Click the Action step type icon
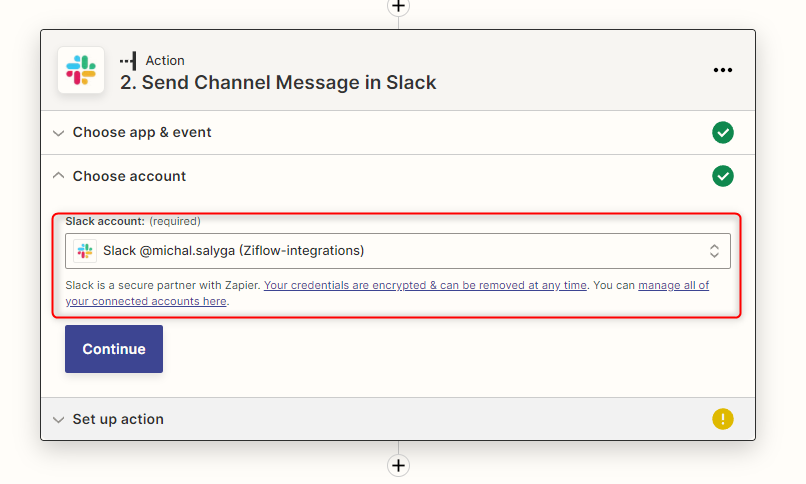The image size is (806, 484). click(x=128, y=61)
